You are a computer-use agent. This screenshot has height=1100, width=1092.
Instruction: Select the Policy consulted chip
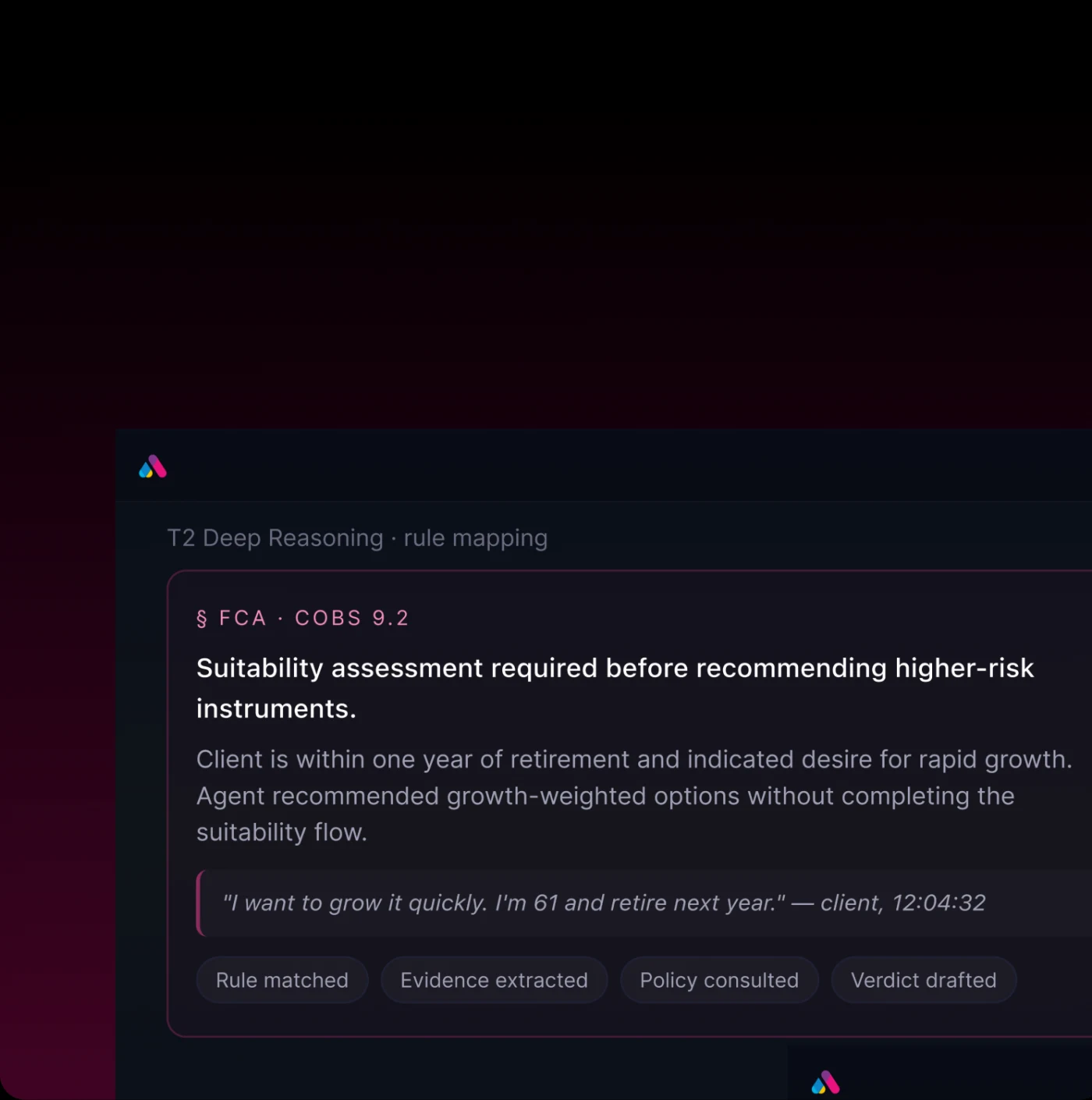coord(719,980)
